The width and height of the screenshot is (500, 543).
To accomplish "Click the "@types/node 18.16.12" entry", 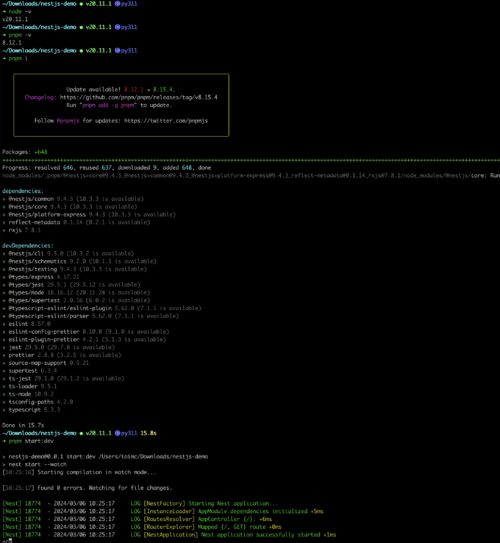I will 76,293.
